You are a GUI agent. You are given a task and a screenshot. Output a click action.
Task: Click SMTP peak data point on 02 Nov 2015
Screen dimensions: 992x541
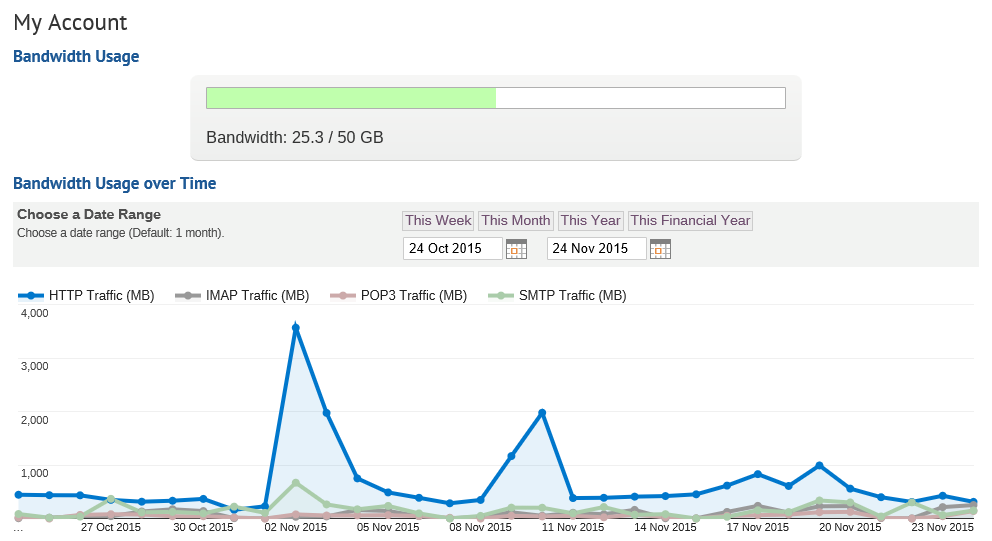click(295, 483)
